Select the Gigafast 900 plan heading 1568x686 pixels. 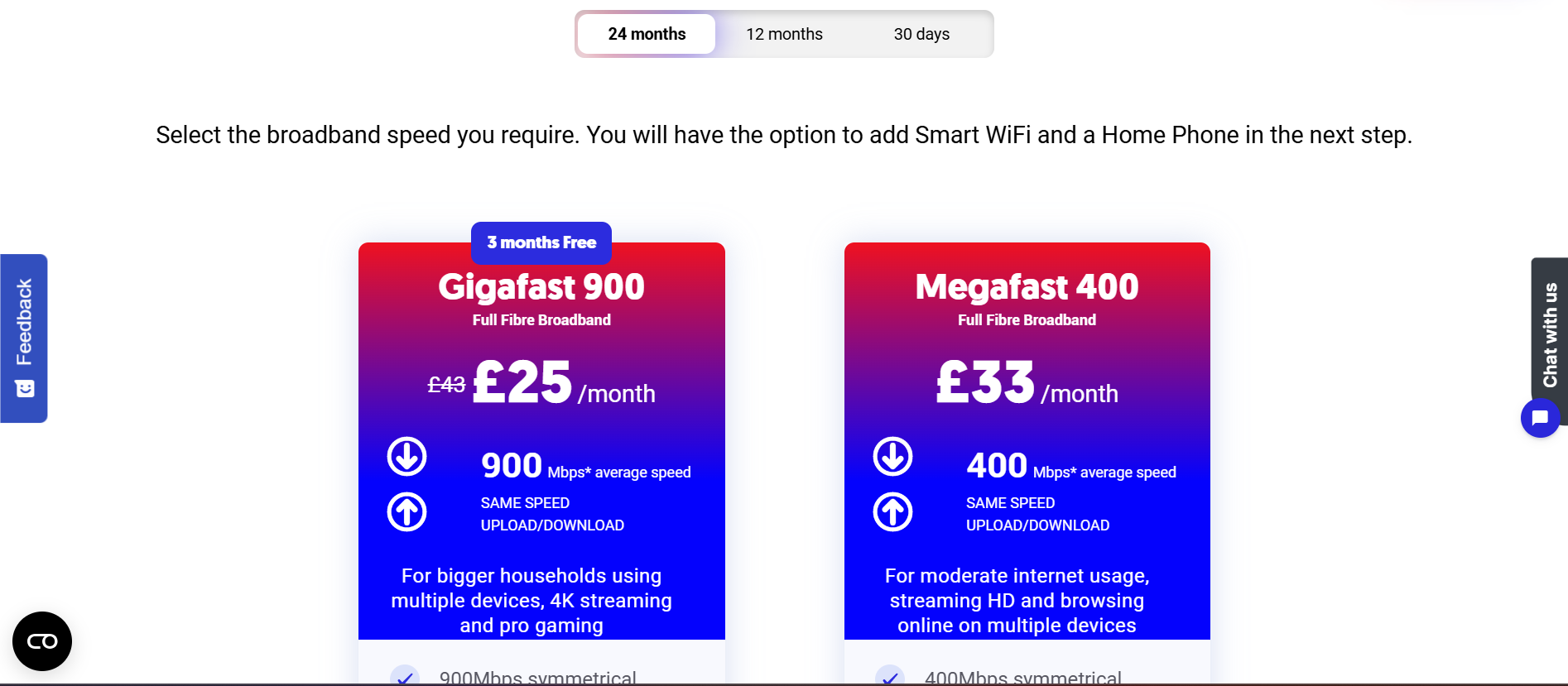(541, 287)
